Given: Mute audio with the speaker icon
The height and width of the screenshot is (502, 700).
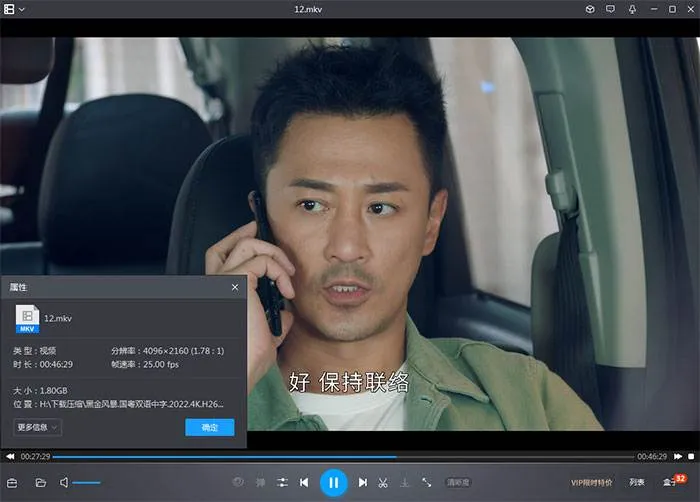Looking at the screenshot, I should click(x=64, y=482).
